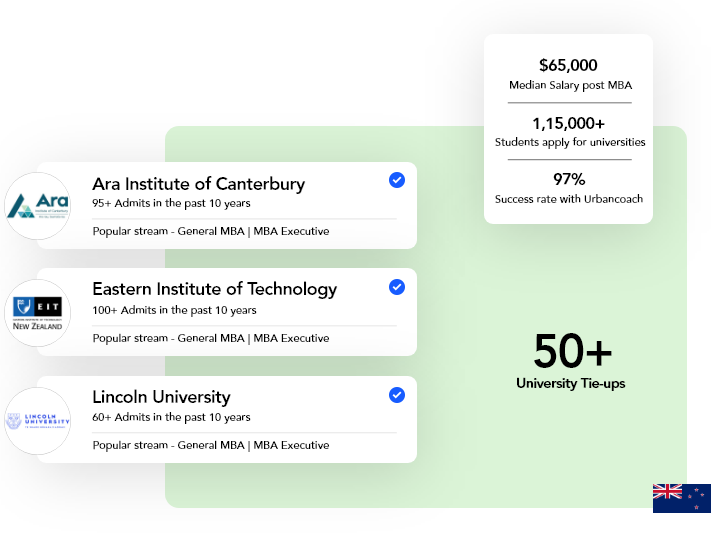Click Lincoln card's popular stream MBA text

211,445
